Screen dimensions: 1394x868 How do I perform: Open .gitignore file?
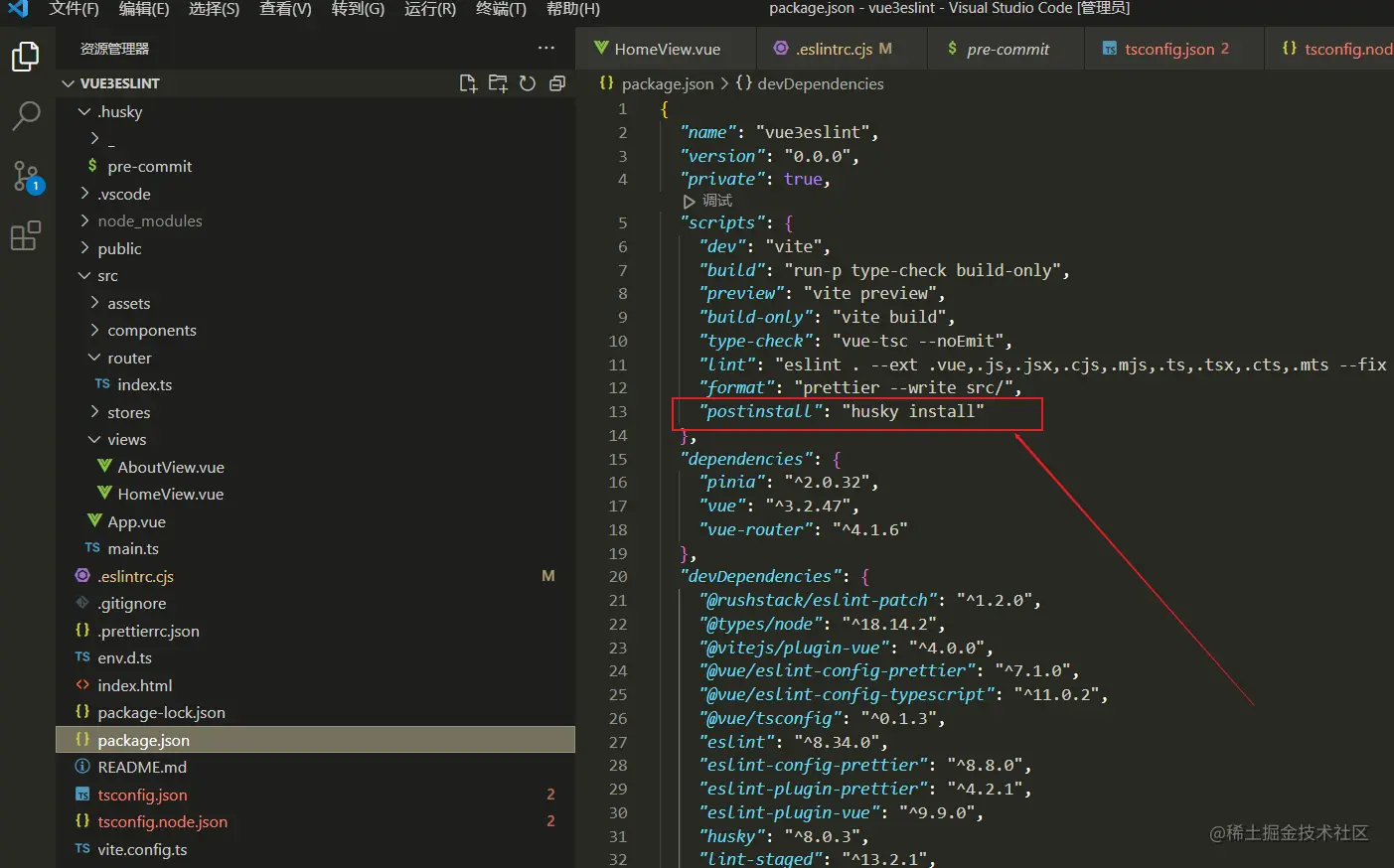point(315,603)
